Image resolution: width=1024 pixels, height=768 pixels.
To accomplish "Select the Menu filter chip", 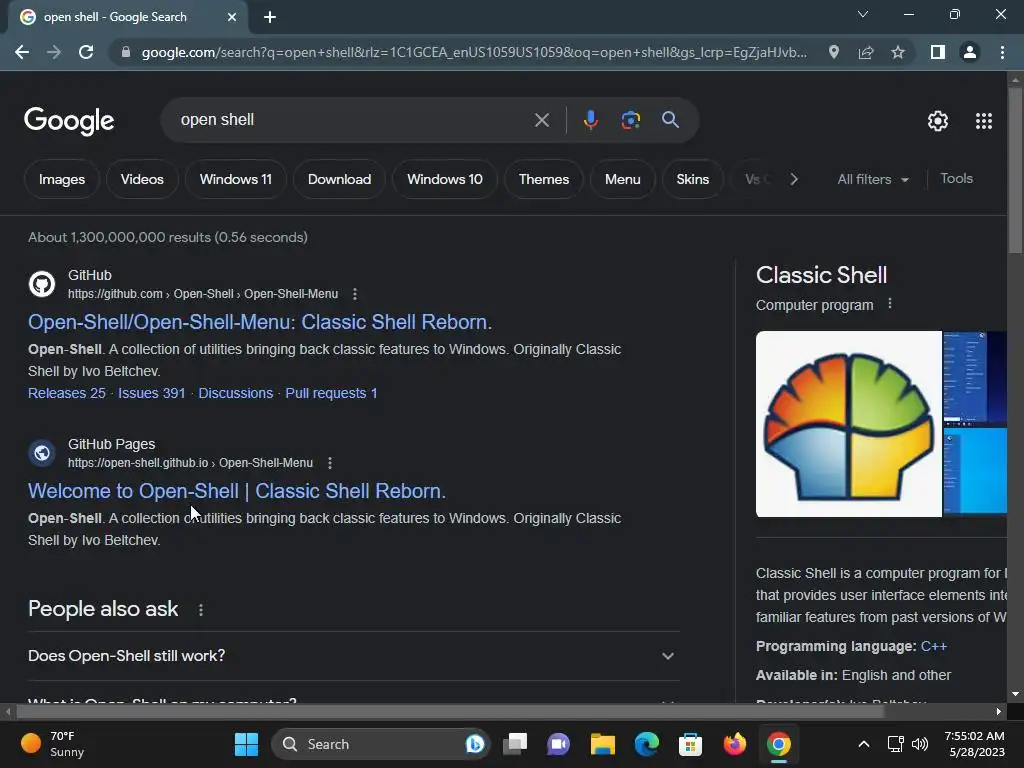I will [x=622, y=179].
